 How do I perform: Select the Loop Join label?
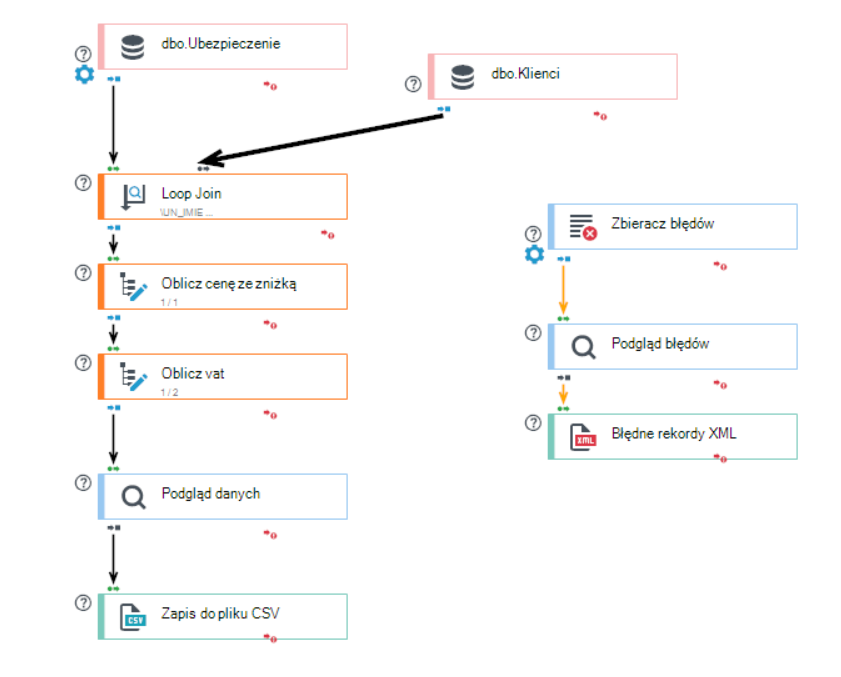pyautogui.click(x=191, y=194)
